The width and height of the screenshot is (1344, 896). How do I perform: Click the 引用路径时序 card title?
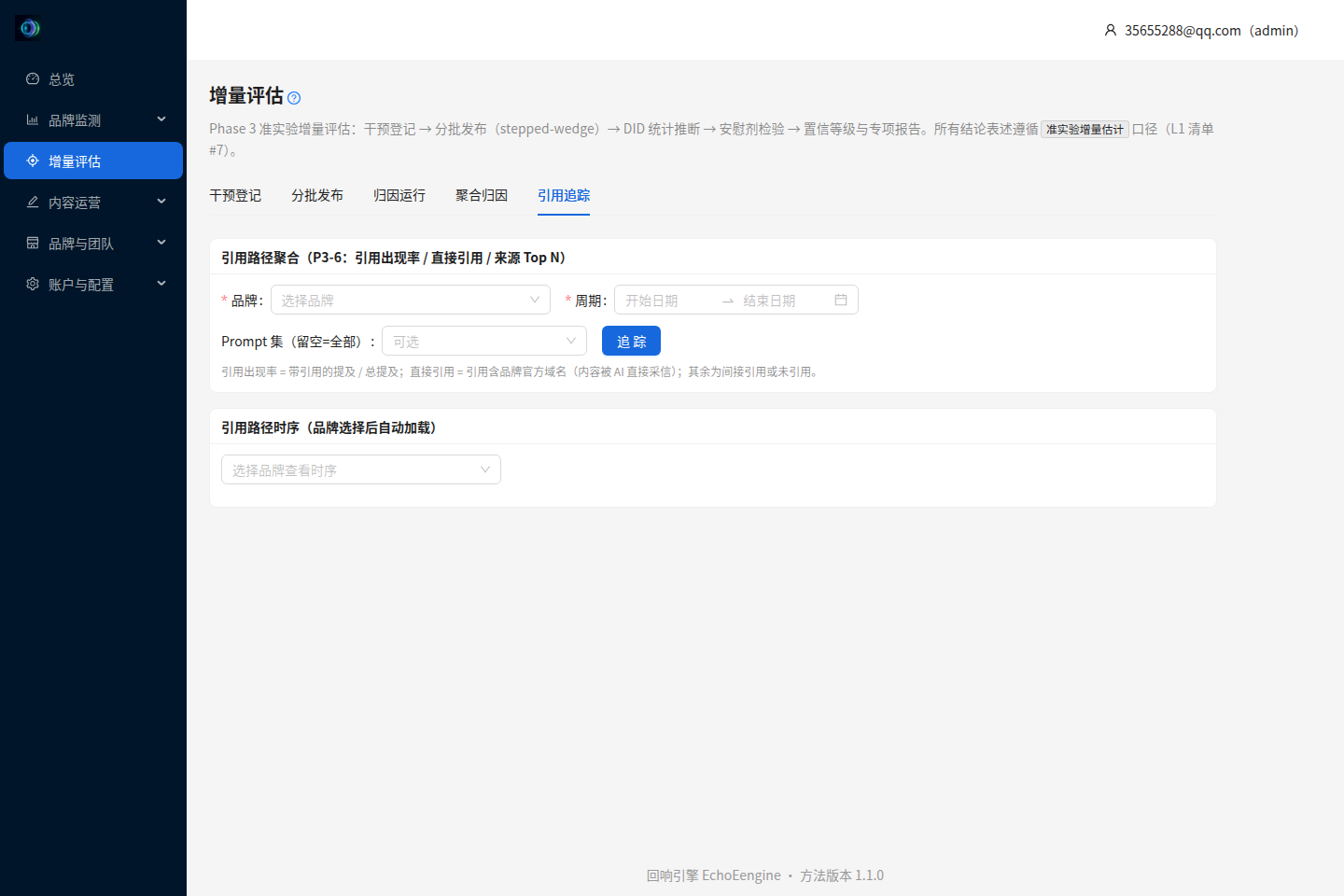[x=329, y=427]
